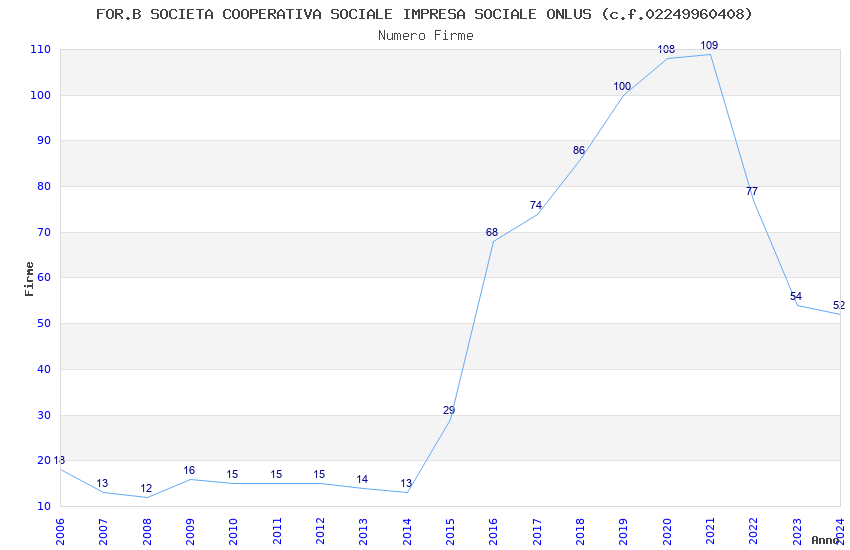Image resolution: width=850 pixels, height=550 pixels.
Task: Pick the data label 15 for year 2012
Action: click(319, 475)
